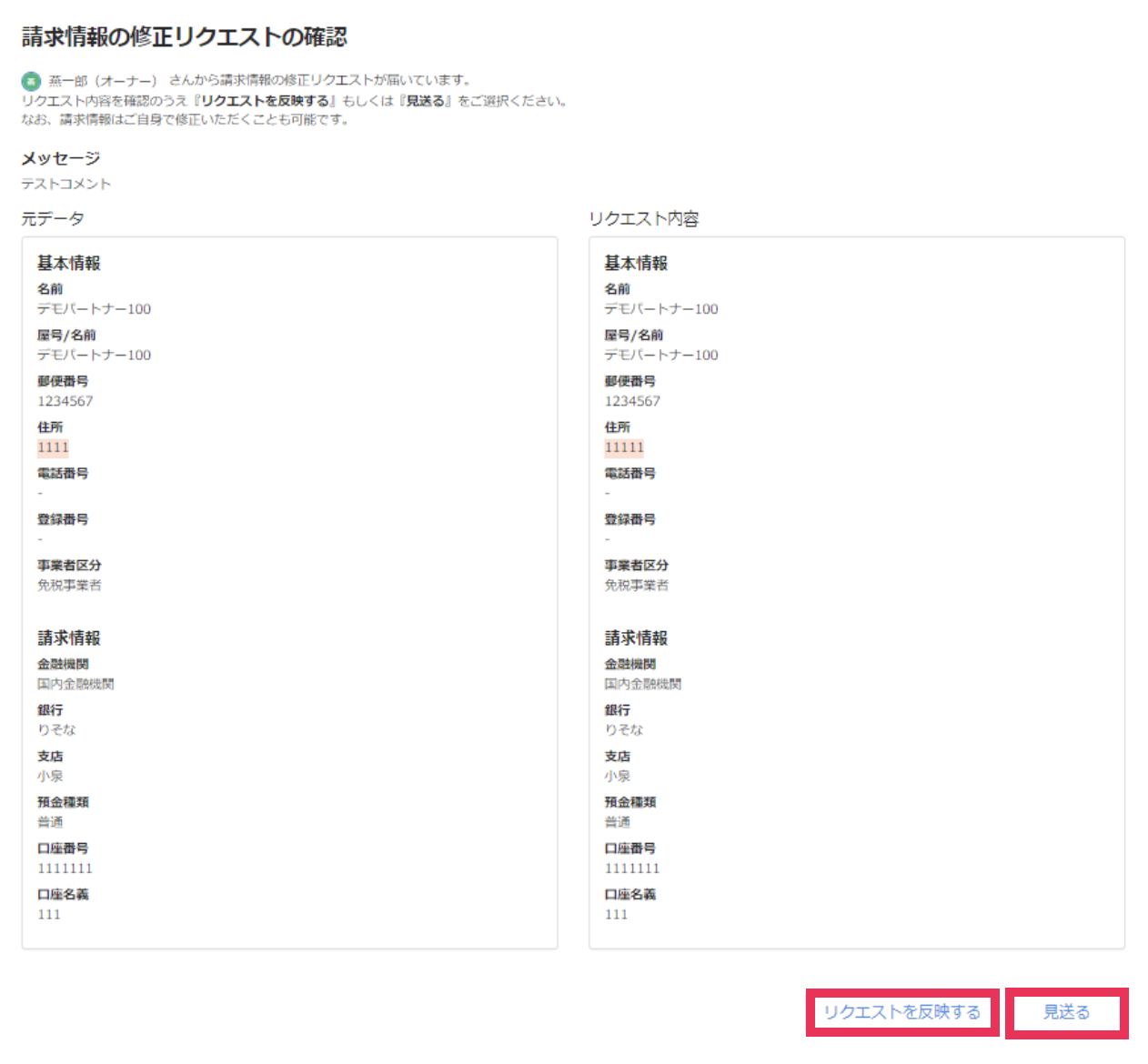The width and height of the screenshot is (1148, 1064).
Task: Click account number 1111111 in 元データ
Action: click(65, 868)
